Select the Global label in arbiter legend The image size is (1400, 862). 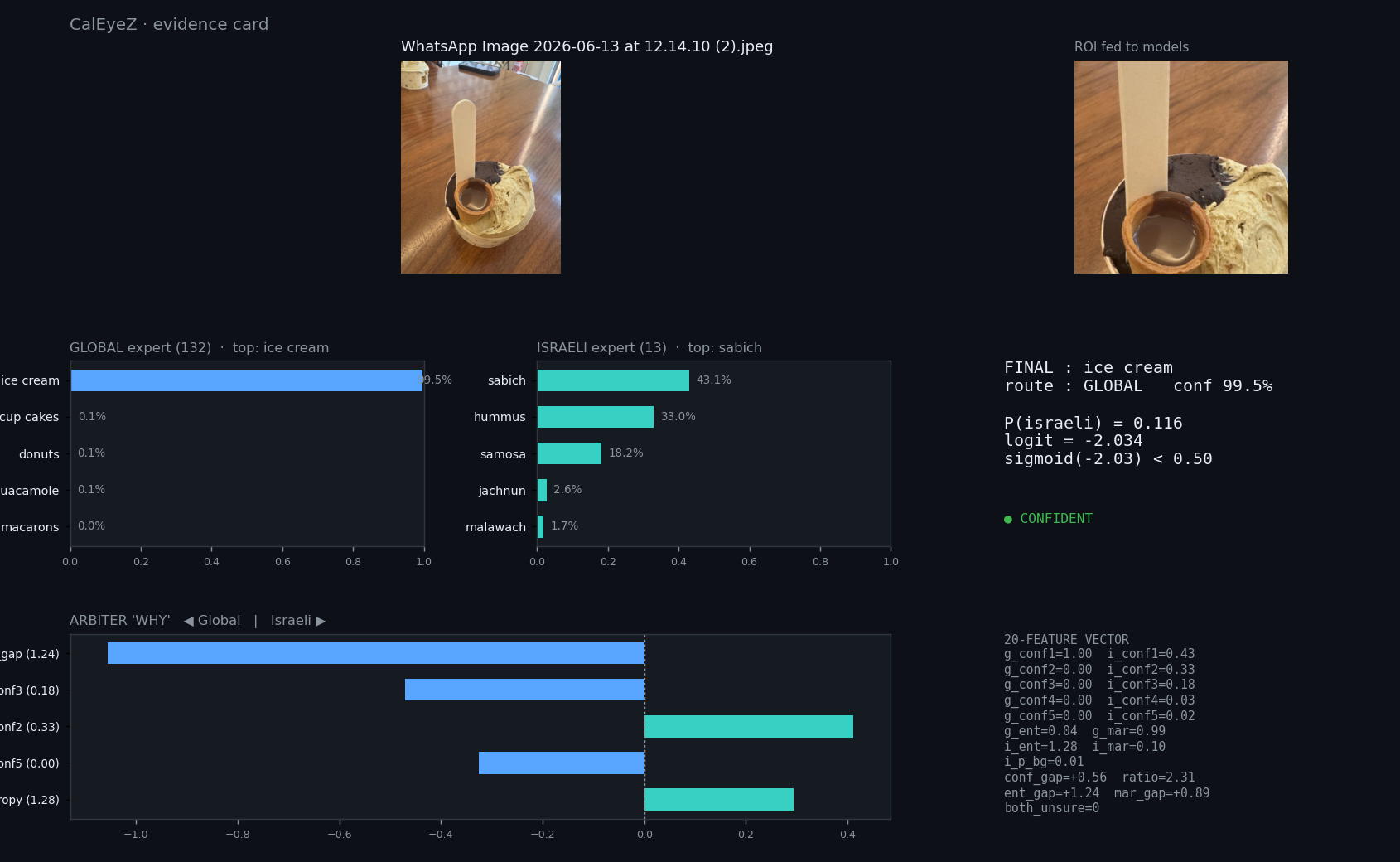[x=219, y=621]
